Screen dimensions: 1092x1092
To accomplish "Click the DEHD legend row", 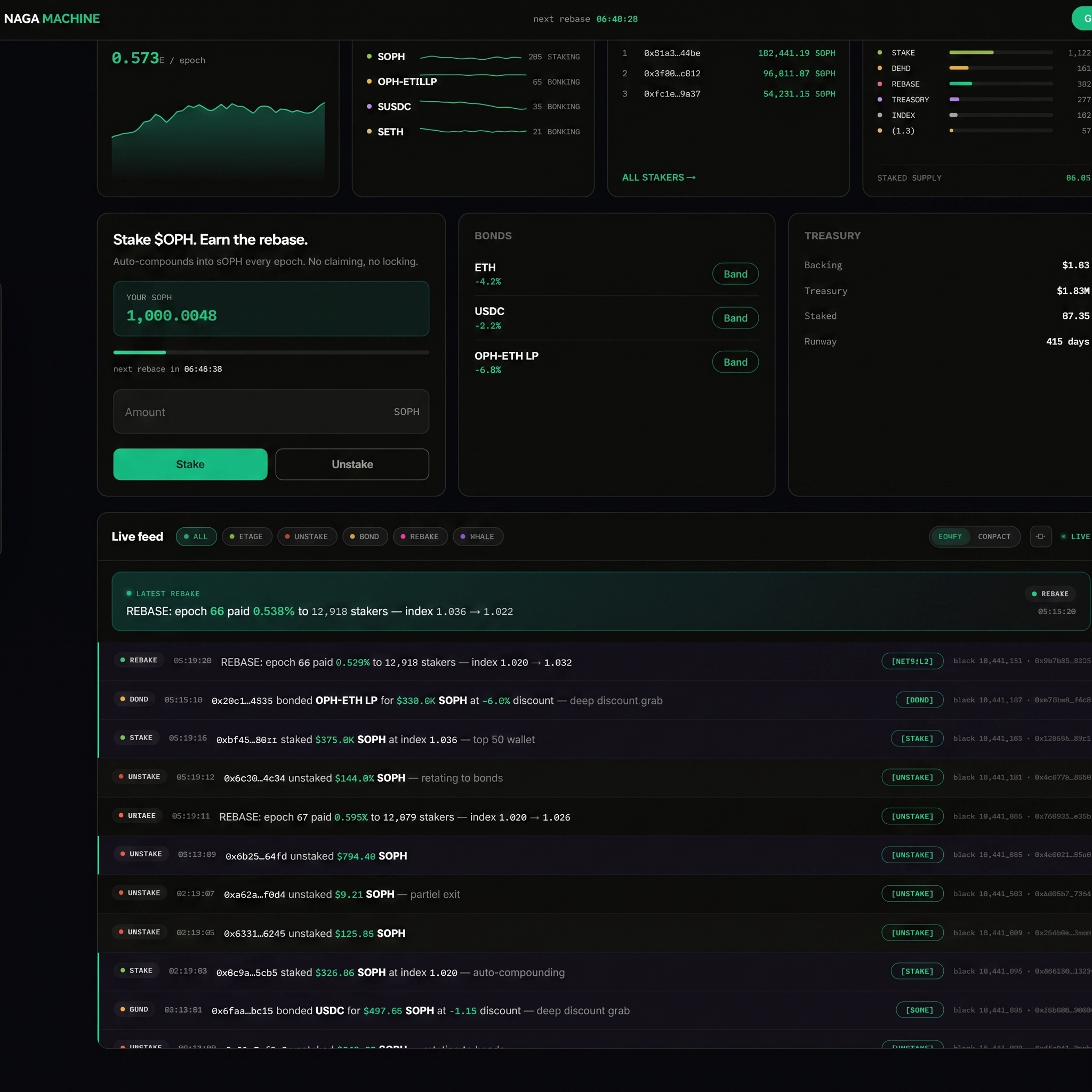I will click(983, 68).
